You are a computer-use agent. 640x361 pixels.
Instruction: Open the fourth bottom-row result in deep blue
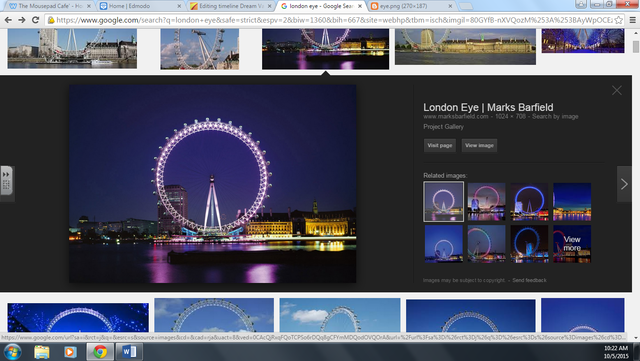click(x=471, y=315)
